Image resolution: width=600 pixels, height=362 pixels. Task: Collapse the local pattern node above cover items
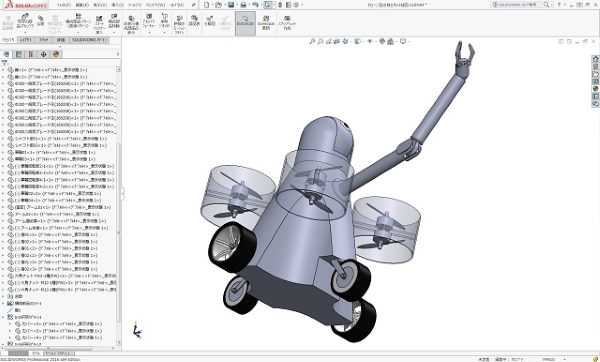point(3,317)
